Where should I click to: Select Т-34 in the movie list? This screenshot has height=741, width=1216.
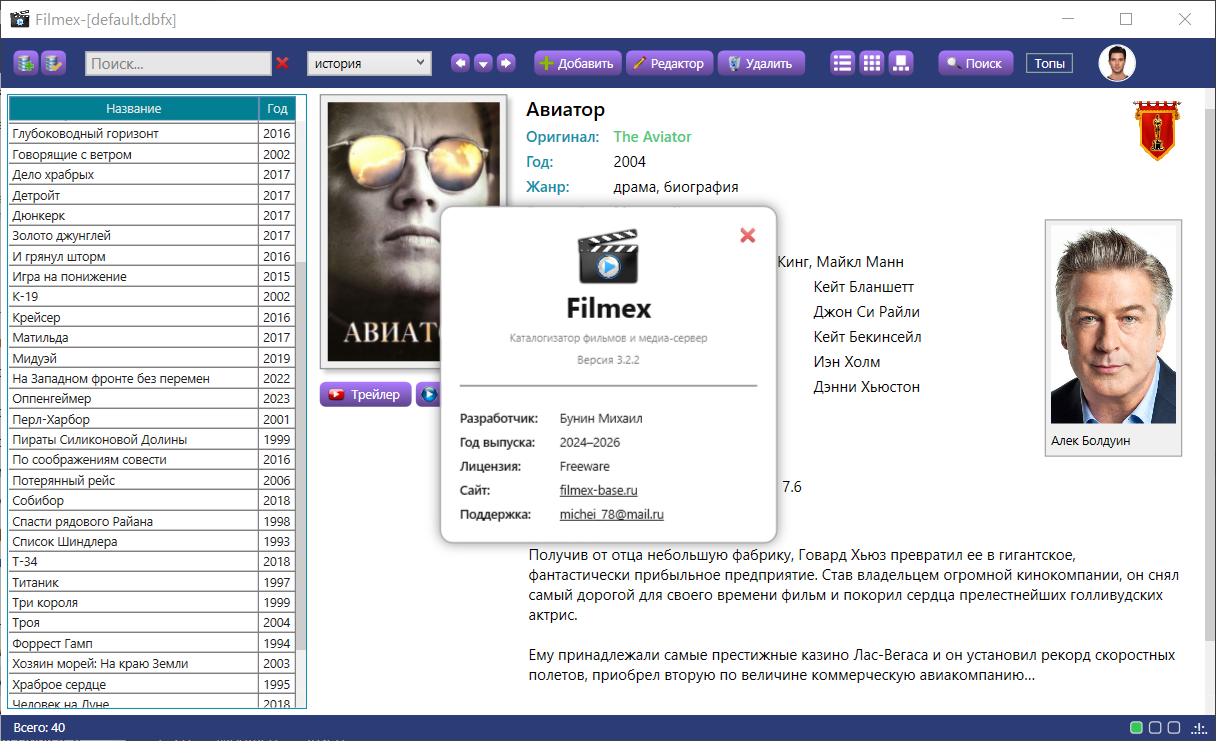pyautogui.click(x=152, y=562)
